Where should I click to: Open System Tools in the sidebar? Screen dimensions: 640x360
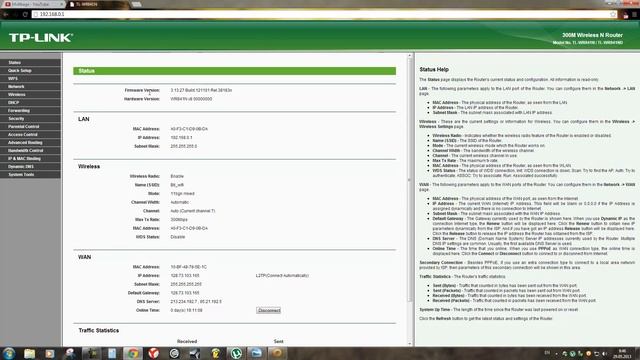tap(31, 174)
